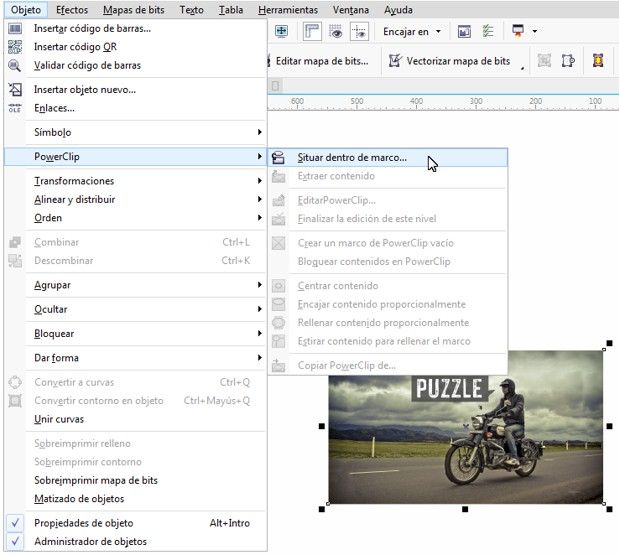The width and height of the screenshot is (619, 555).
Task: Click the Extraer contenido icon
Action: point(278,176)
